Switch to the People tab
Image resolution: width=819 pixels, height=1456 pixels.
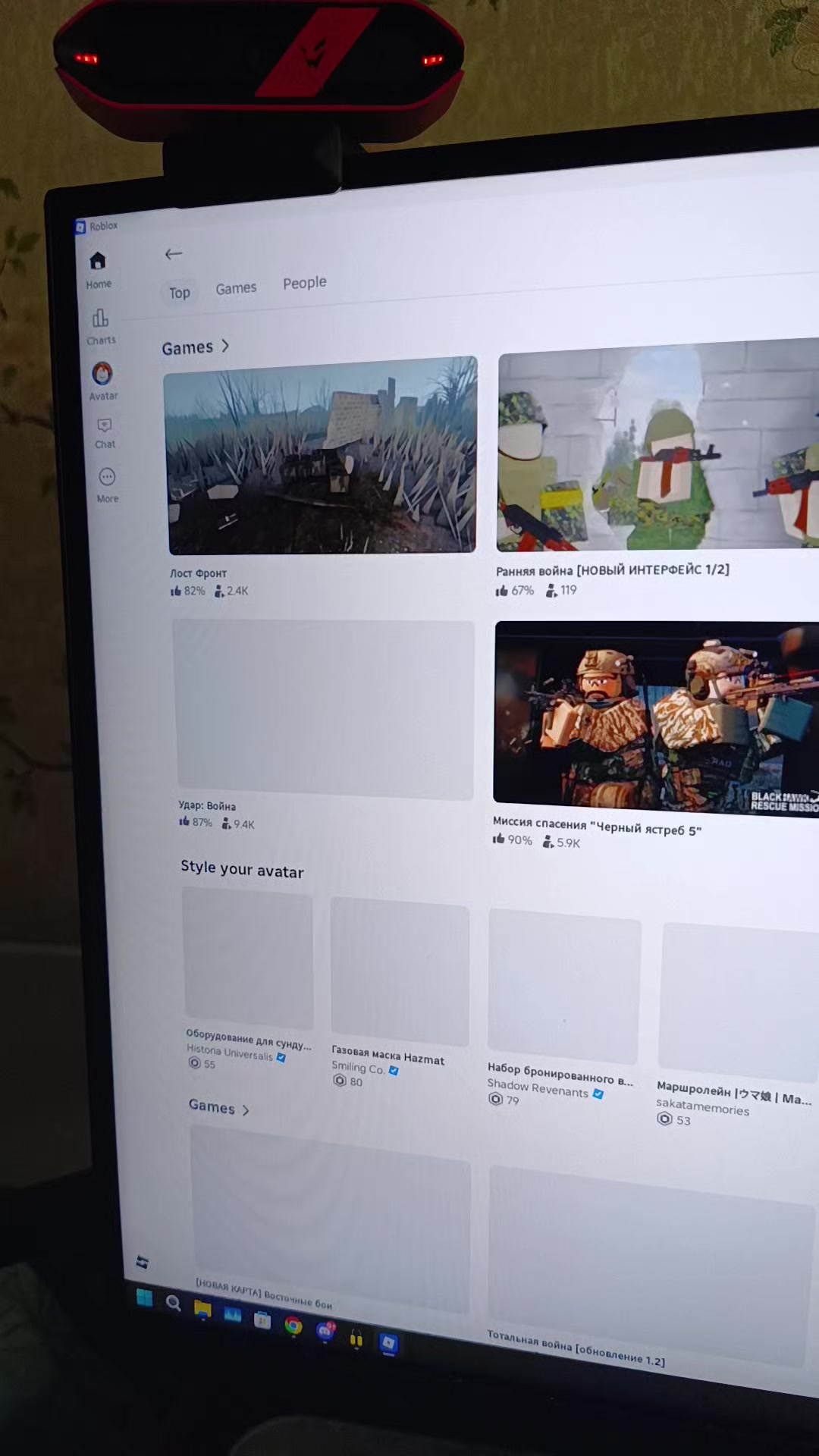305,283
